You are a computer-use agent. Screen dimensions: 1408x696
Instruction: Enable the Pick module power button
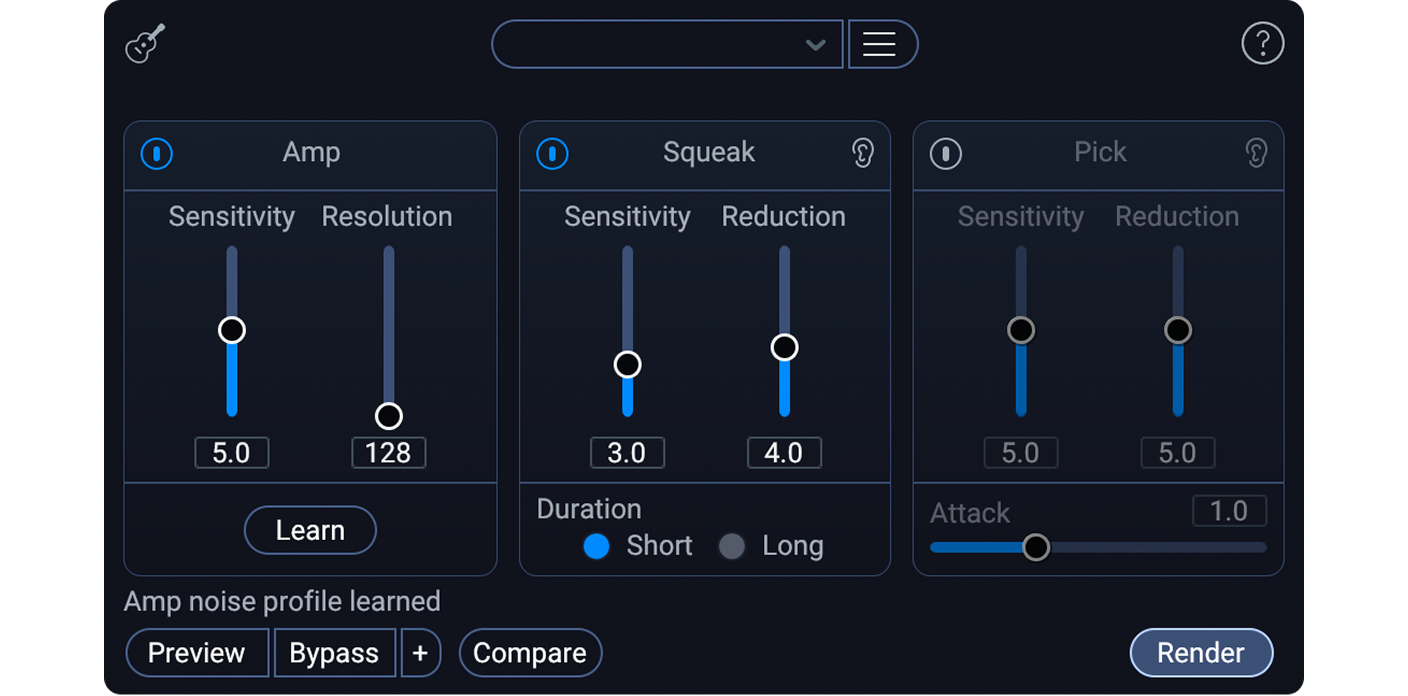pyautogui.click(x=945, y=155)
